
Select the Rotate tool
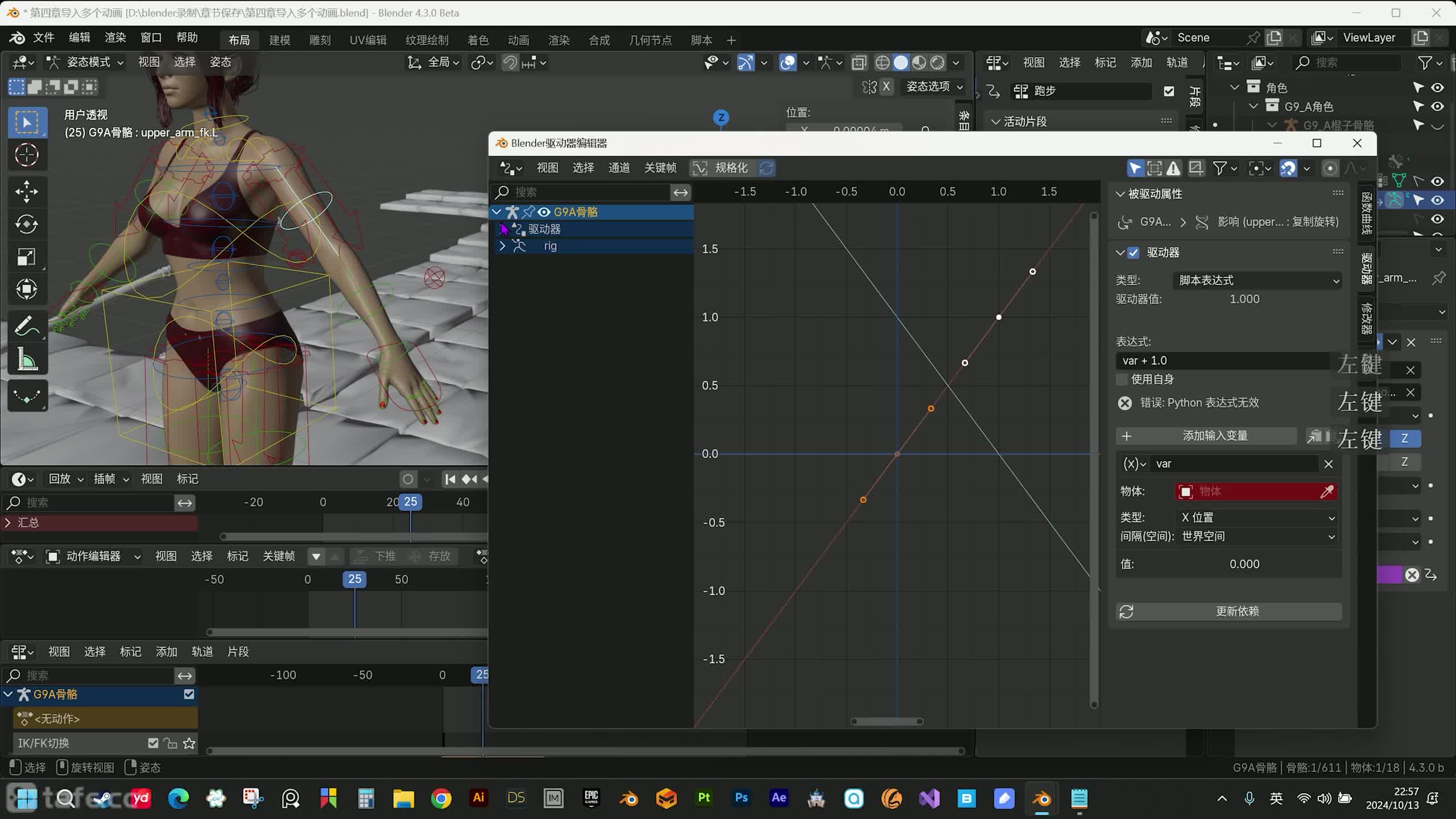[x=27, y=224]
